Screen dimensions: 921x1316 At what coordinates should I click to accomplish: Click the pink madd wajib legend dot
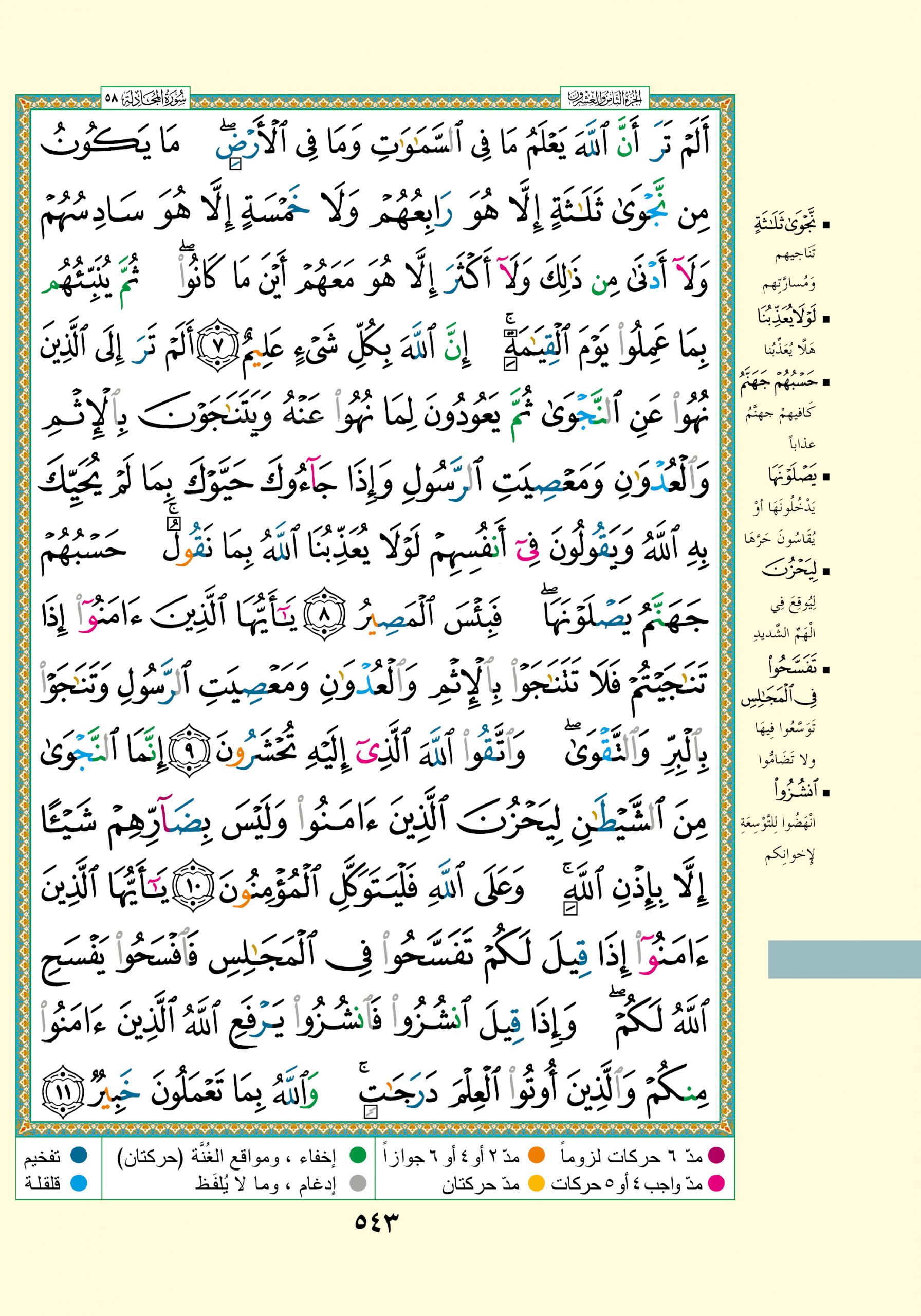pos(716,1183)
